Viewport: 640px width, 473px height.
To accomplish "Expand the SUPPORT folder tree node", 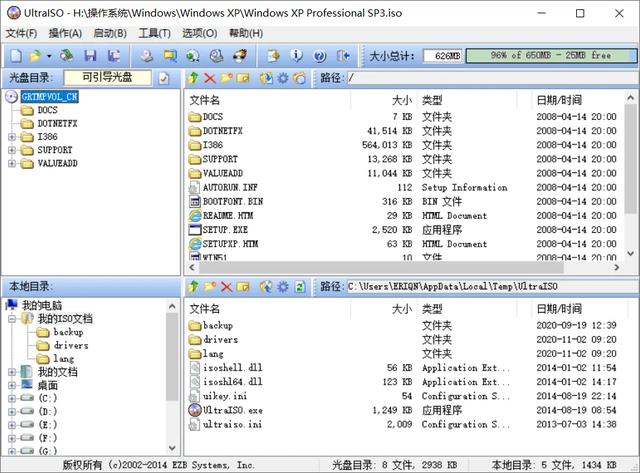I will point(12,150).
